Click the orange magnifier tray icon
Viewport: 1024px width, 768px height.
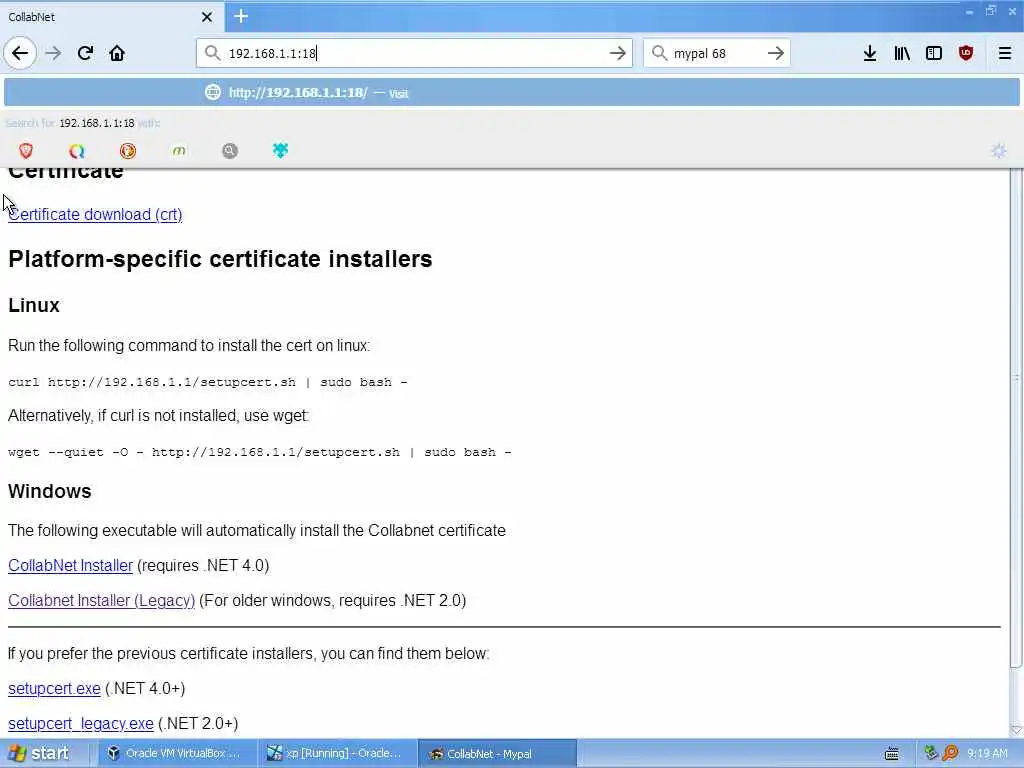[950, 754]
